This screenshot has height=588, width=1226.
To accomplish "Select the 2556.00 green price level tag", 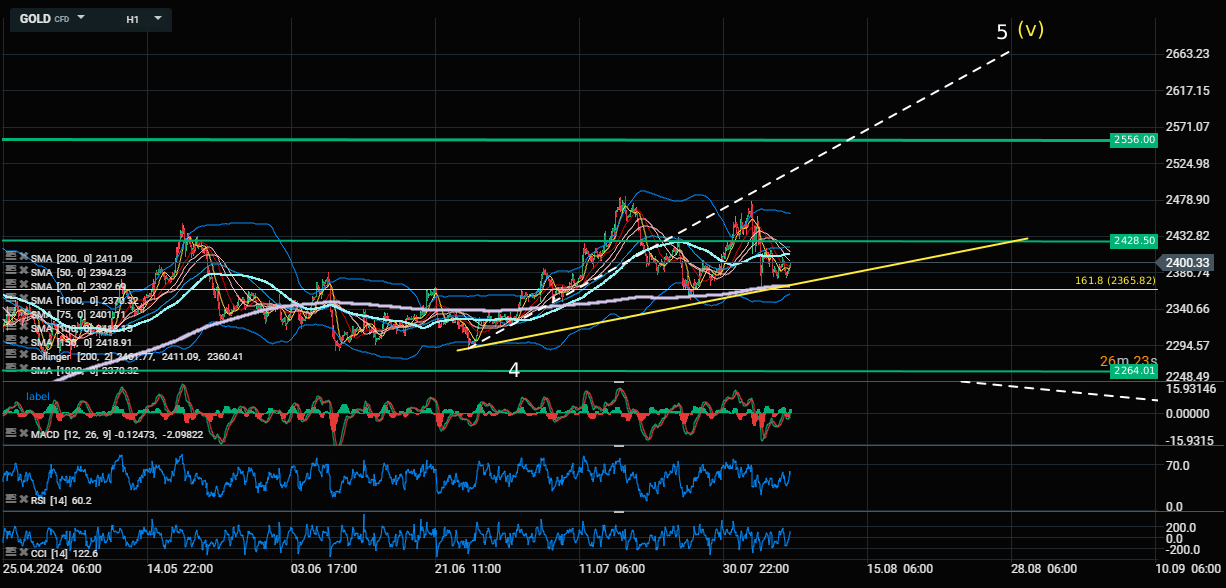I will pos(1133,140).
